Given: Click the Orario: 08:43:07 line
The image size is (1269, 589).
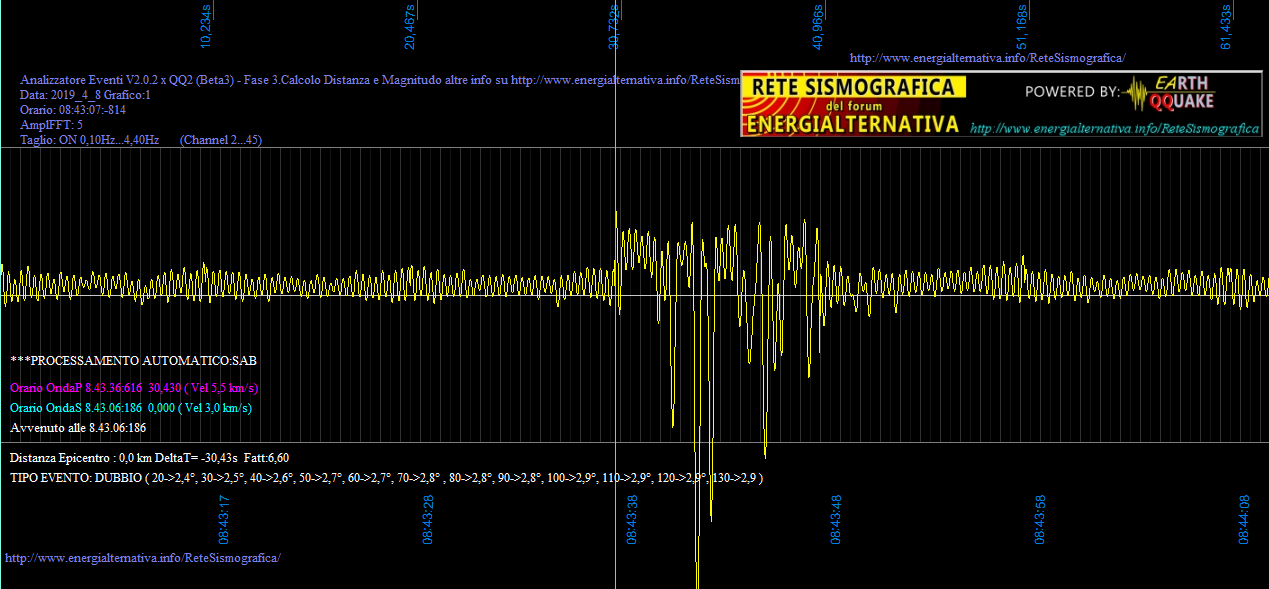Looking at the screenshot, I should click(73, 110).
